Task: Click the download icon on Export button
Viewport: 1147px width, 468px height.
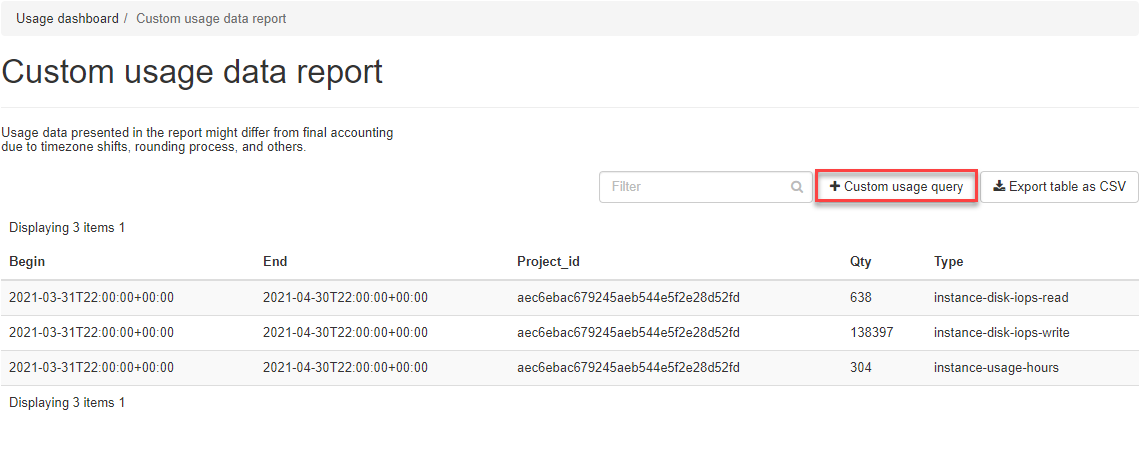Action: [999, 187]
